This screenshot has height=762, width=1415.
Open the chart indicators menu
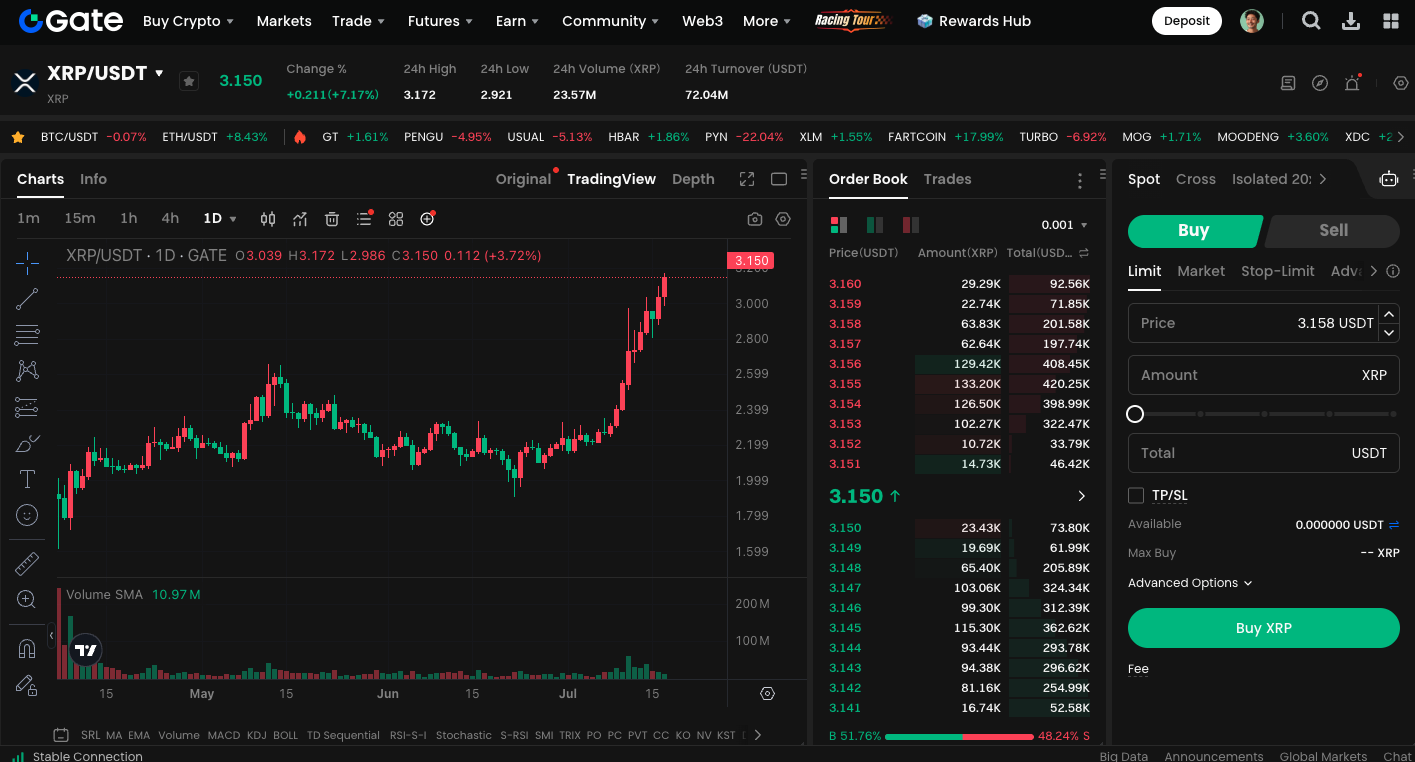tap(300, 219)
